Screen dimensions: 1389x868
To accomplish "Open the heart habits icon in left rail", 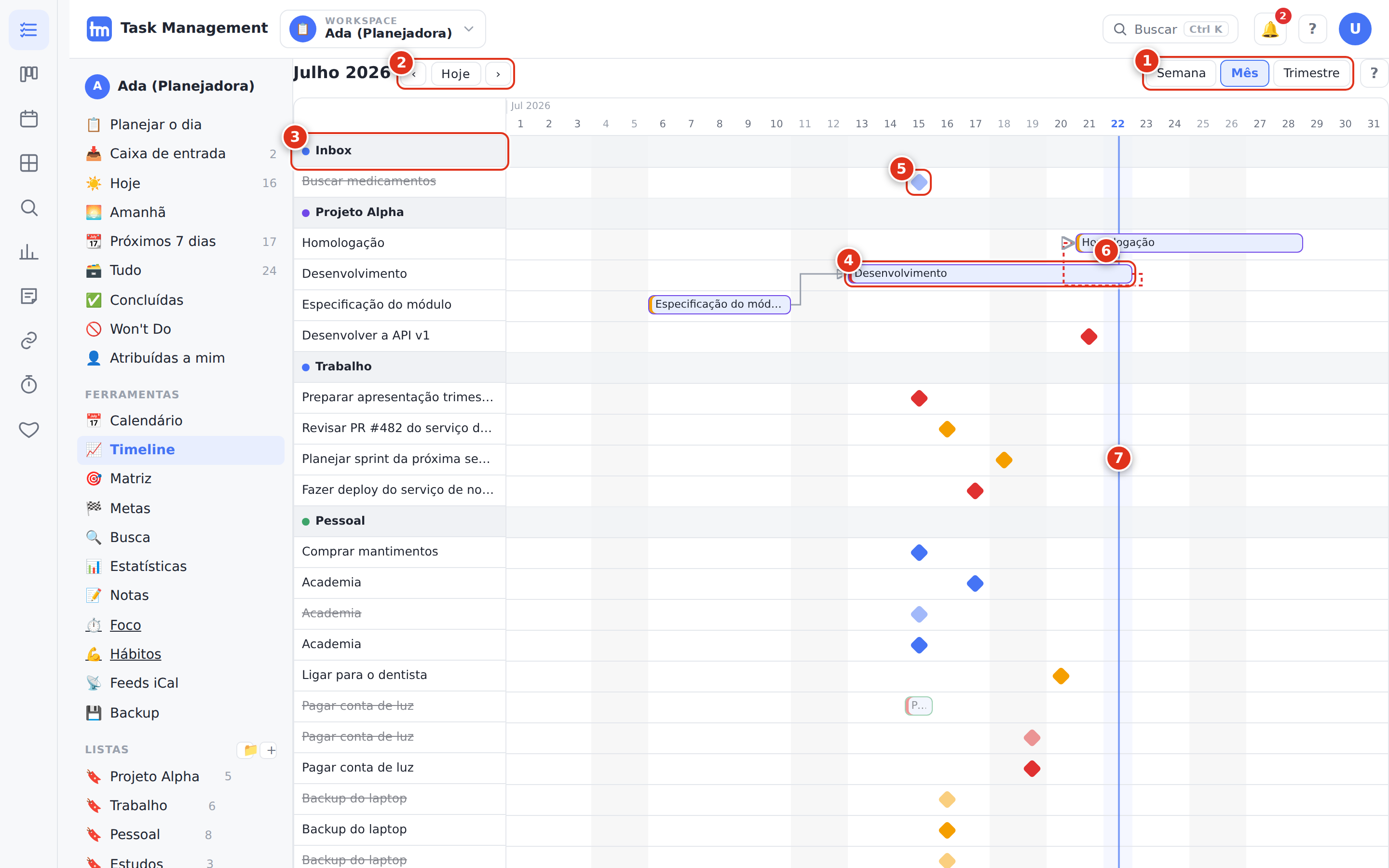I will [x=29, y=429].
